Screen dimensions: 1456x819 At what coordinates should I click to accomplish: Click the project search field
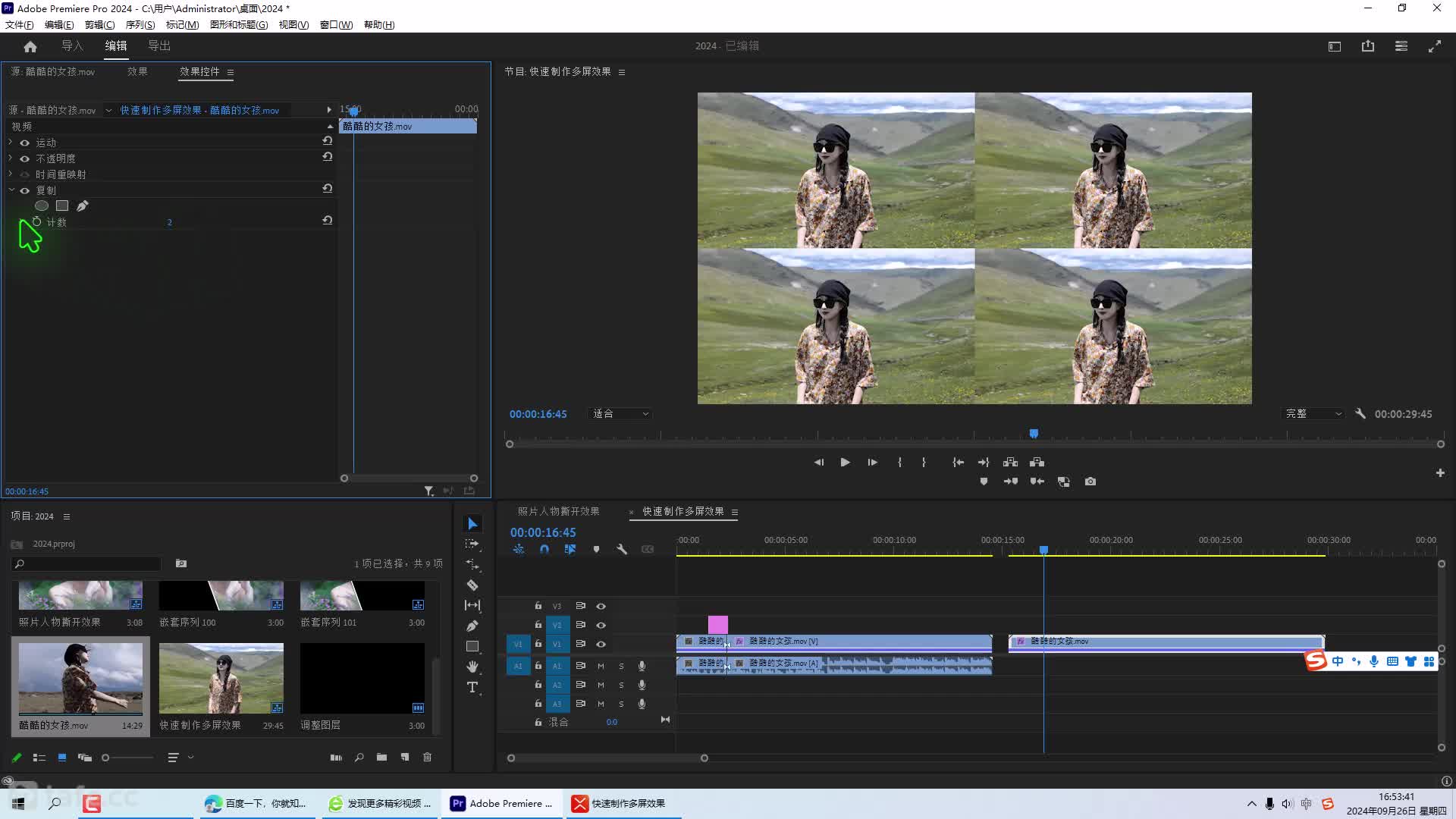[x=86, y=563]
